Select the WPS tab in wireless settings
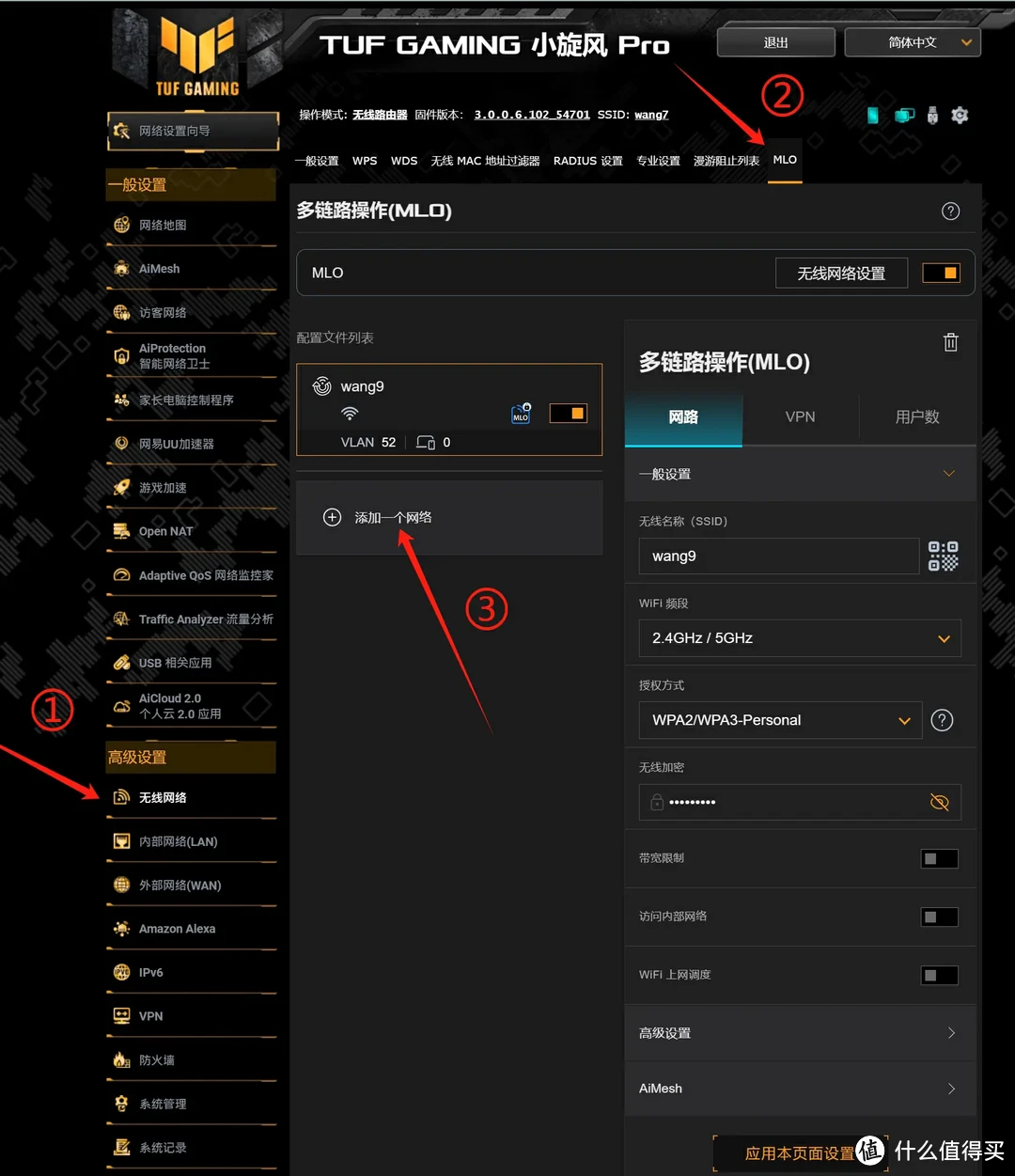 [365, 161]
